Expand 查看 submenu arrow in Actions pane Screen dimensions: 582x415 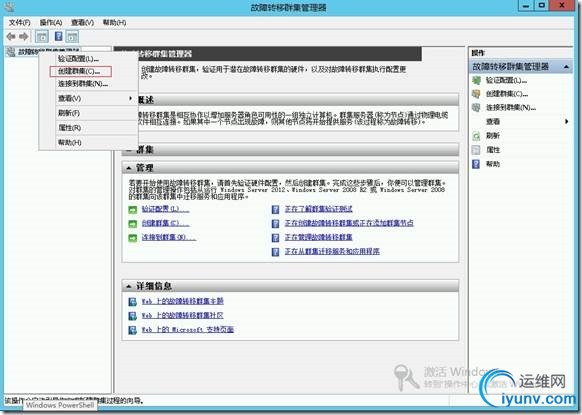[x=566, y=121]
